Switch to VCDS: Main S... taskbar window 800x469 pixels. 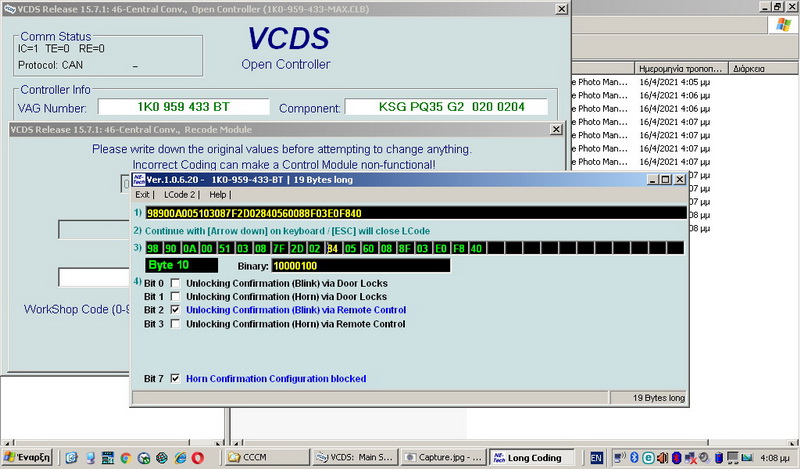[355, 457]
